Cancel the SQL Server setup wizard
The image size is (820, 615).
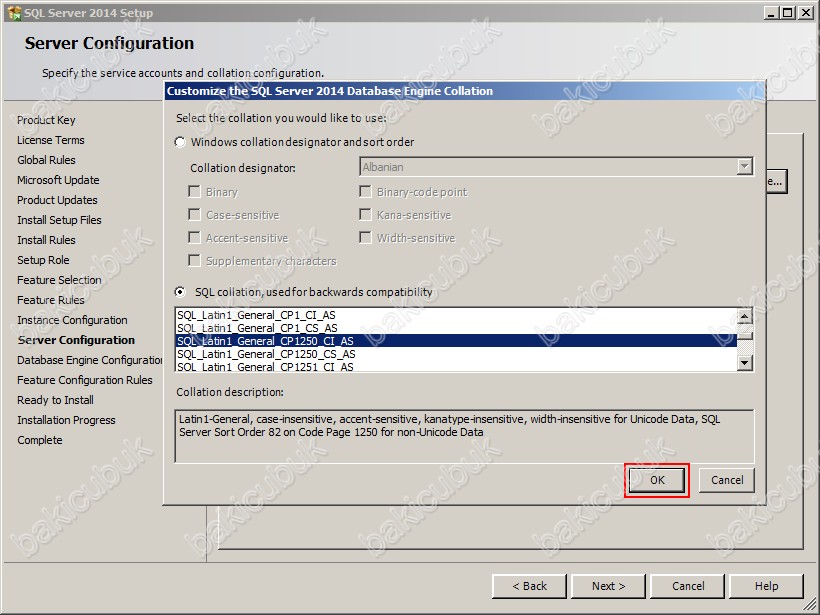(688, 586)
